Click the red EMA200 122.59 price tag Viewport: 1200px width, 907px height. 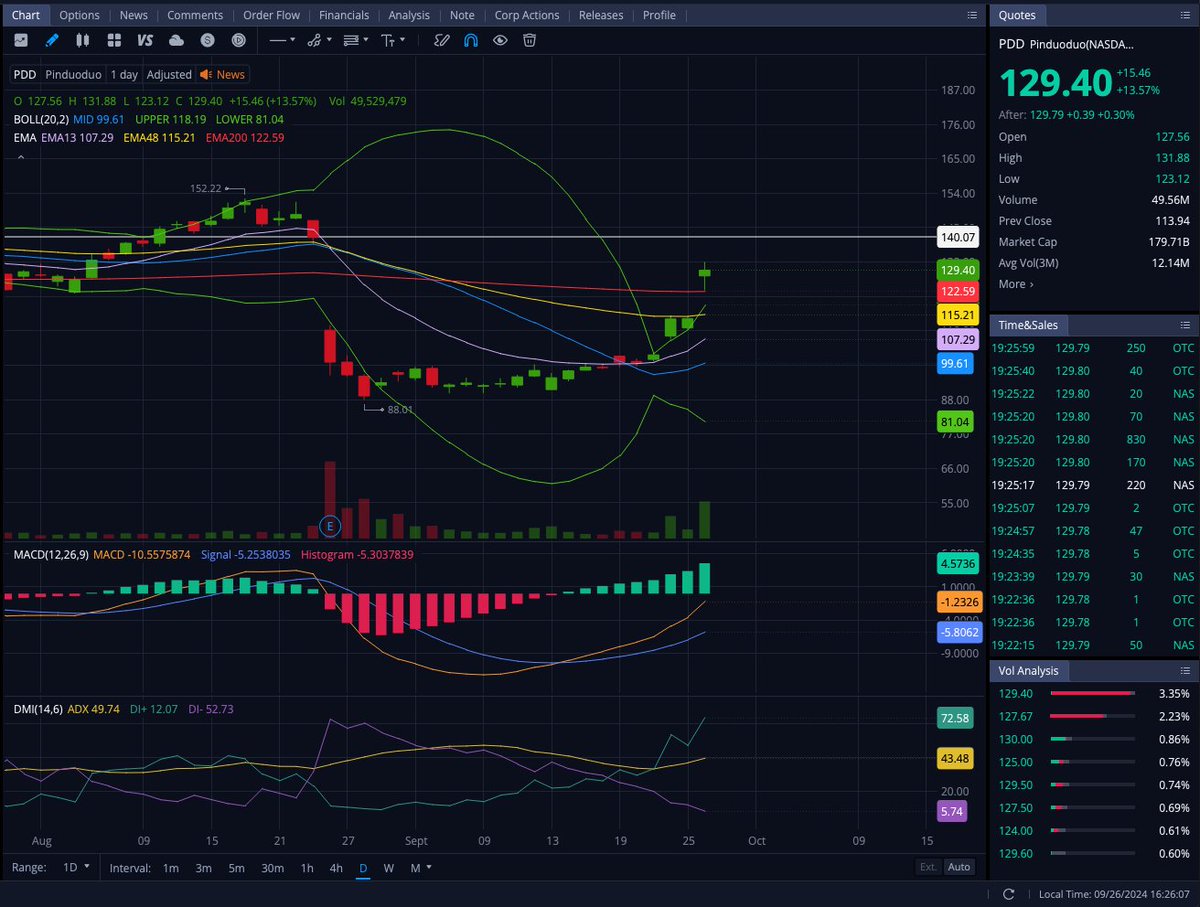point(957,291)
